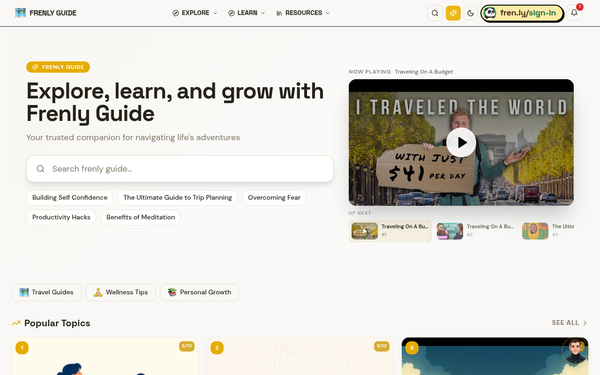Screen dimensions: 600x375
Task: Select the Productivity Hacks chip
Action: pos(61,217)
